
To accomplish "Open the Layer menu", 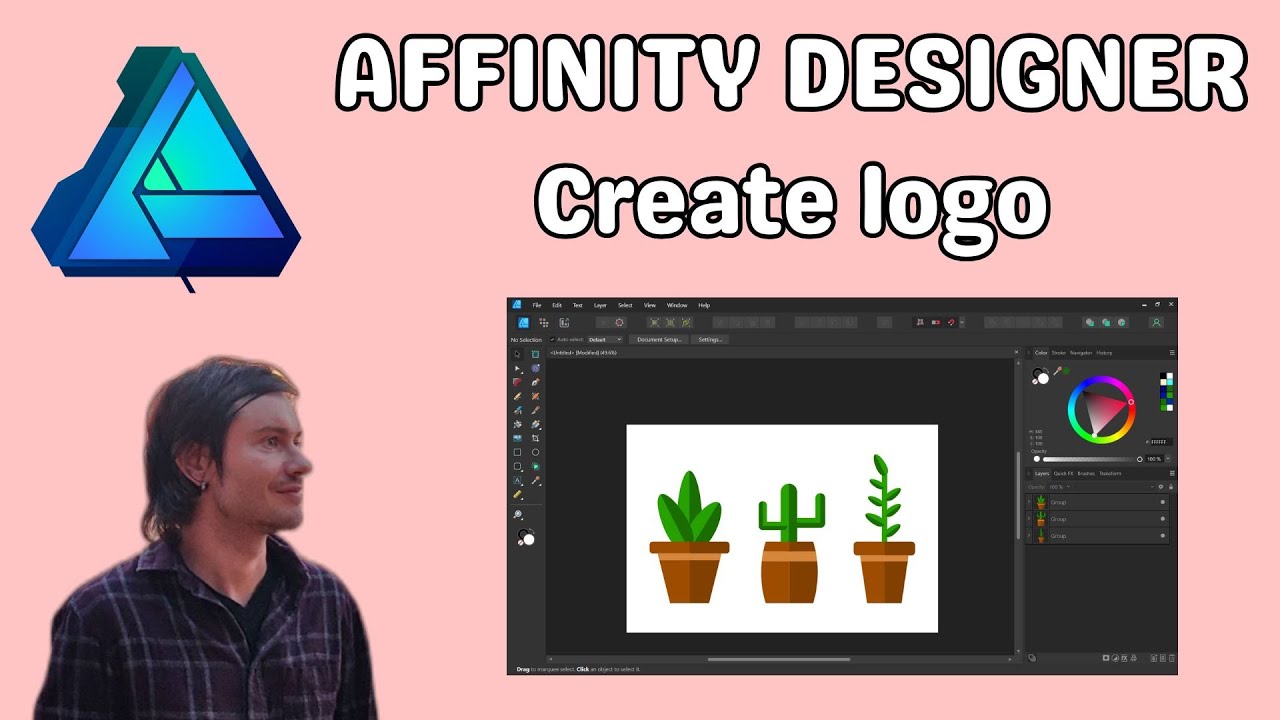I will [600, 305].
